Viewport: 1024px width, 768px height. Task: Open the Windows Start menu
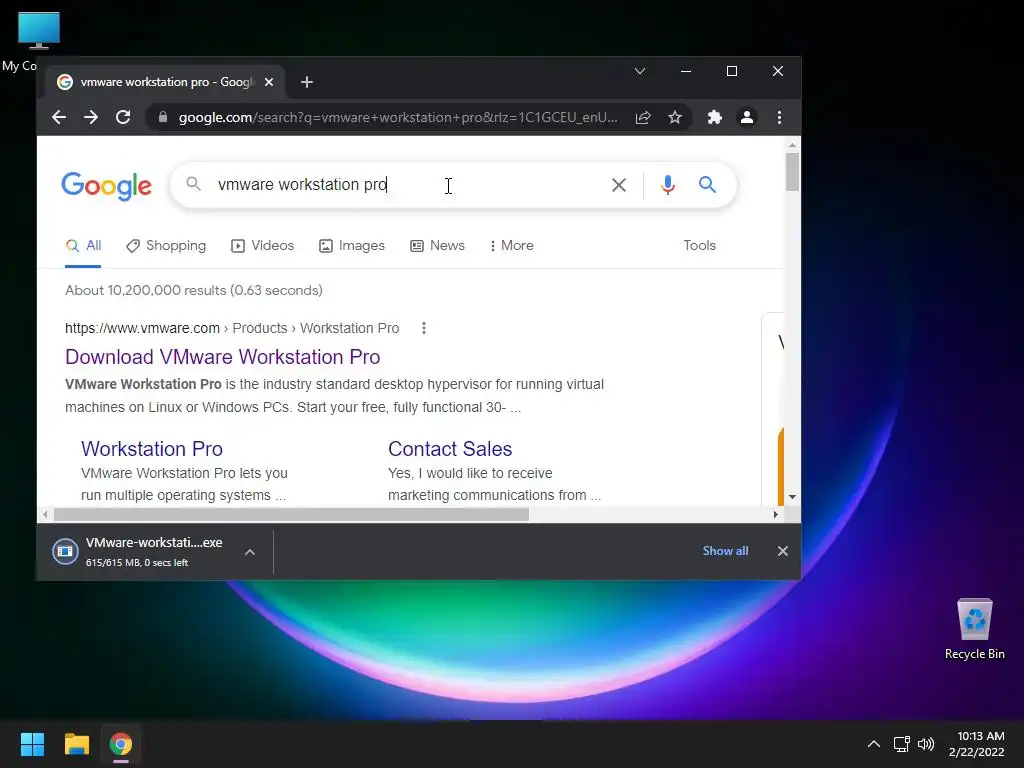(x=32, y=744)
